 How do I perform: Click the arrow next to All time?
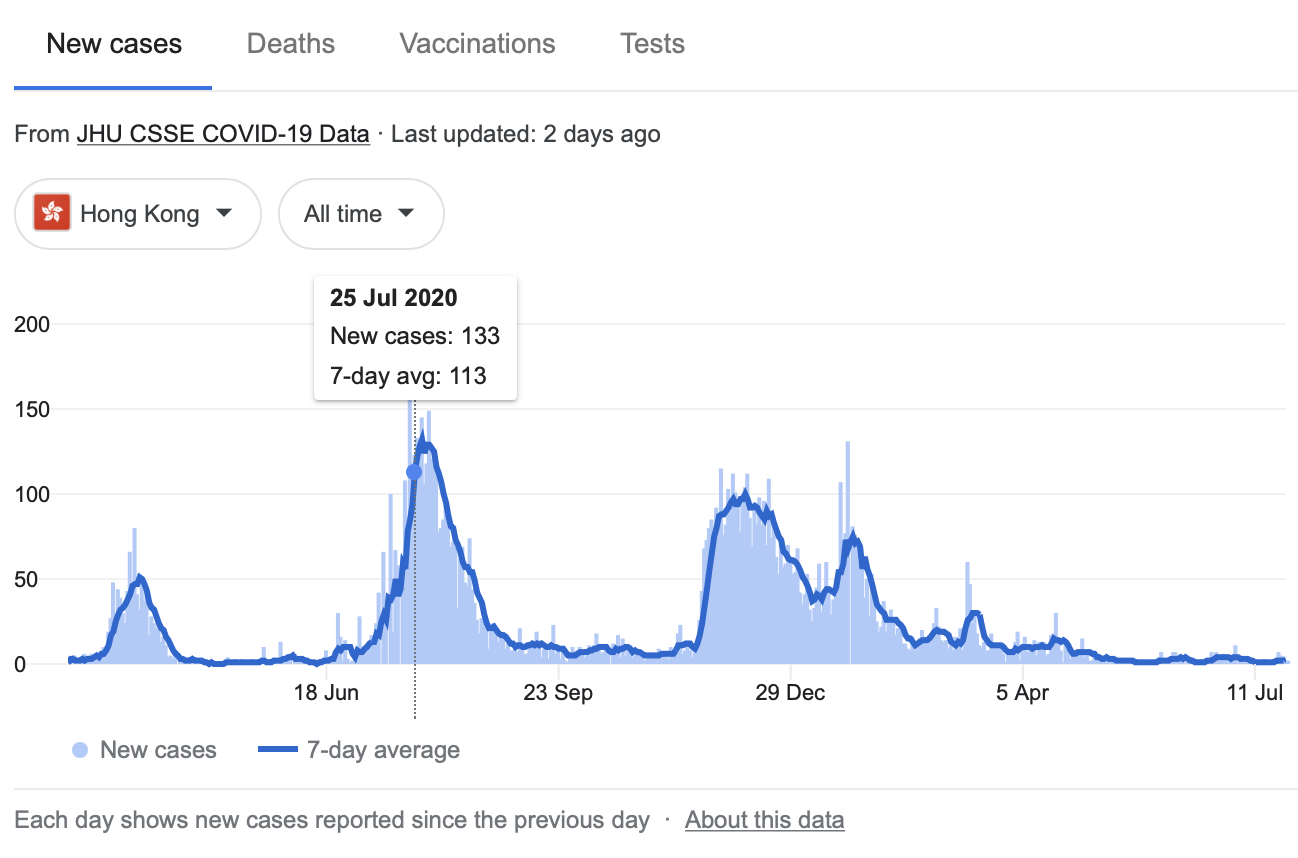406,213
